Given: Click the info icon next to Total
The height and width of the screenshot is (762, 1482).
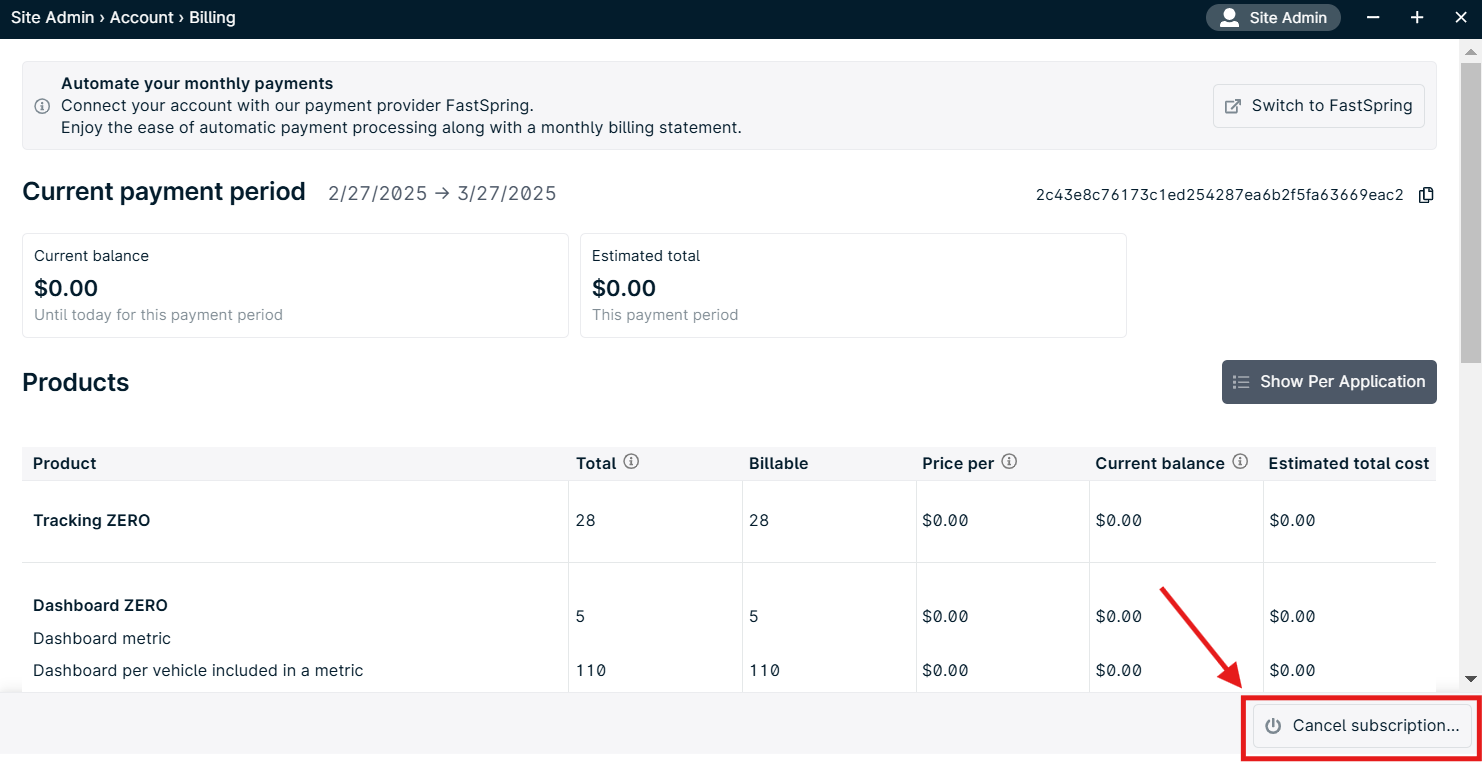Looking at the screenshot, I should pyautogui.click(x=631, y=462).
